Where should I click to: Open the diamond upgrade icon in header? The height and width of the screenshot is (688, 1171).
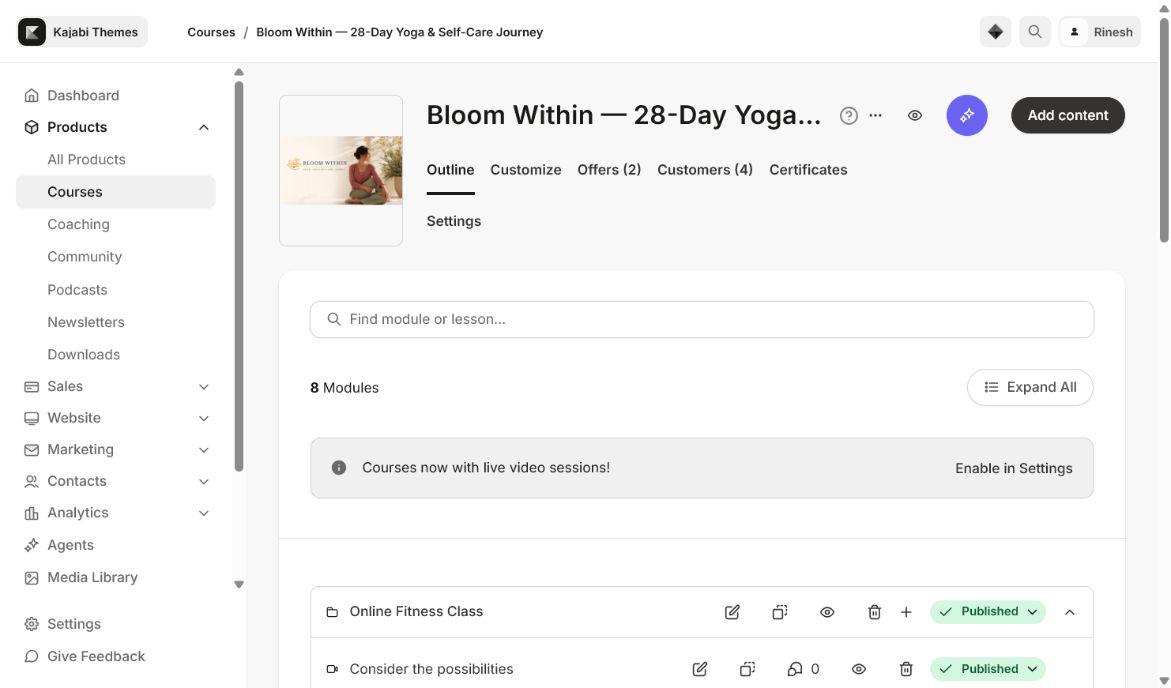995,32
